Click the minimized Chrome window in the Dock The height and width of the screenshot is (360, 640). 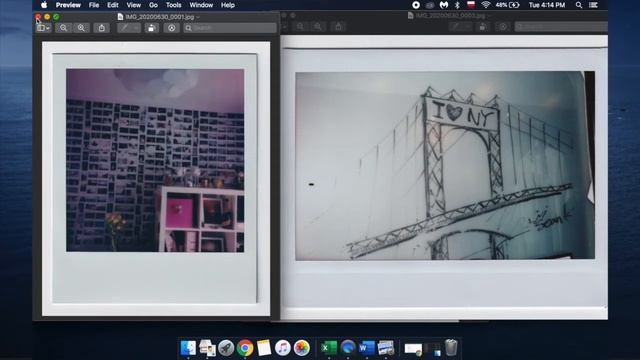[413, 349]
